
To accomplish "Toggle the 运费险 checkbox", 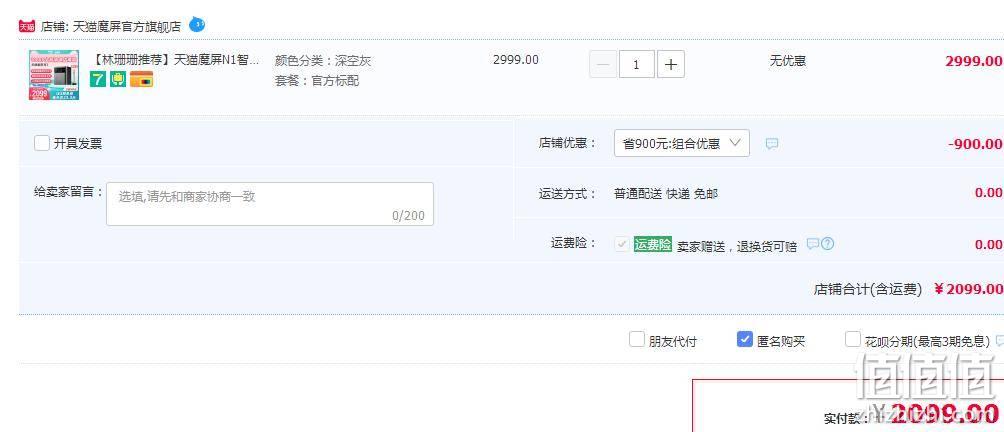I will pyautogui.click(x=621, y=244).
